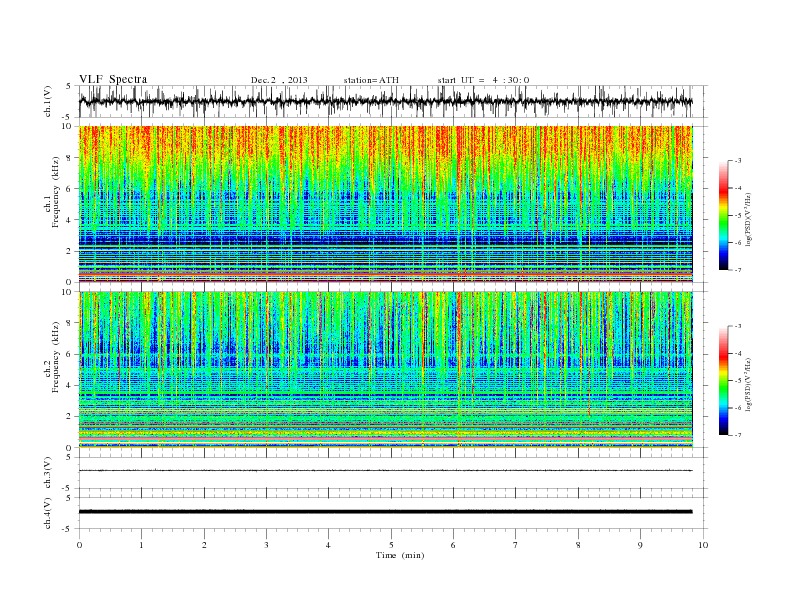This screenshot has width=792, height=612.
Task: Click the time axis tick label "10"
Action: click(x=703, y=545)
